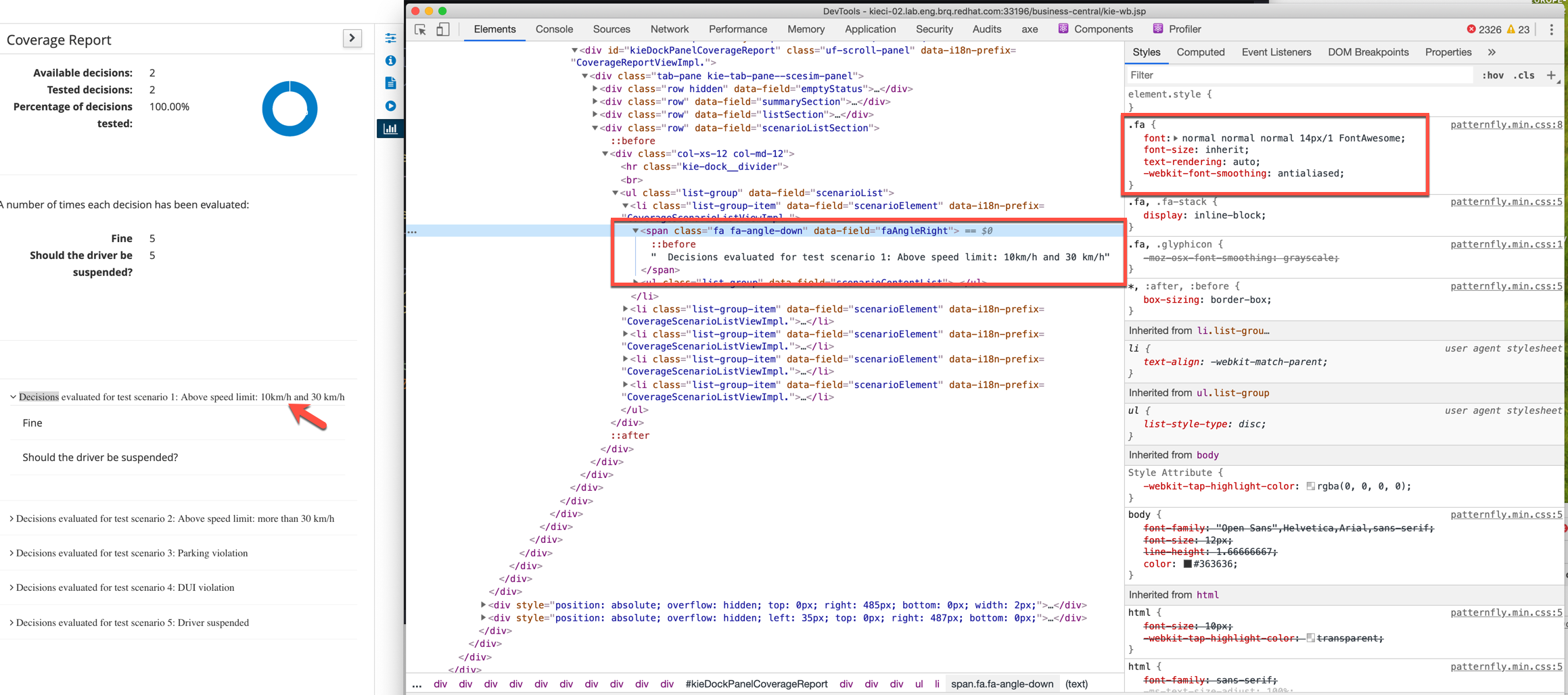The image size is (1568, 695).
Task: Toggle the .cls element classes button
Action: tap(1524, 76)
